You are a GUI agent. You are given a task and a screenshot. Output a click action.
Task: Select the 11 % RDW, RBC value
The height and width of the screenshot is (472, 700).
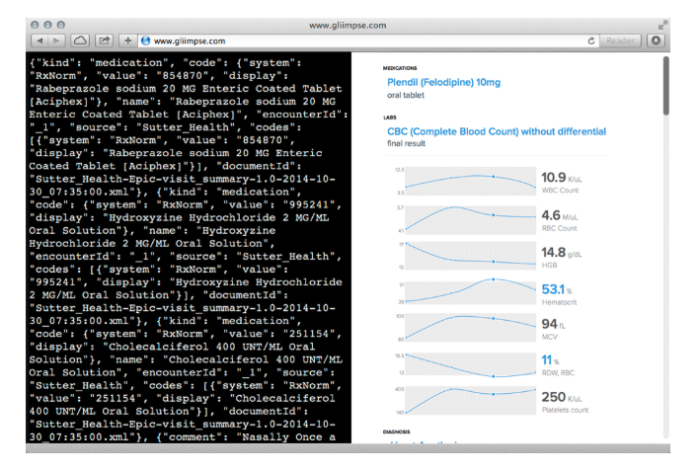[x=550, y=360]
